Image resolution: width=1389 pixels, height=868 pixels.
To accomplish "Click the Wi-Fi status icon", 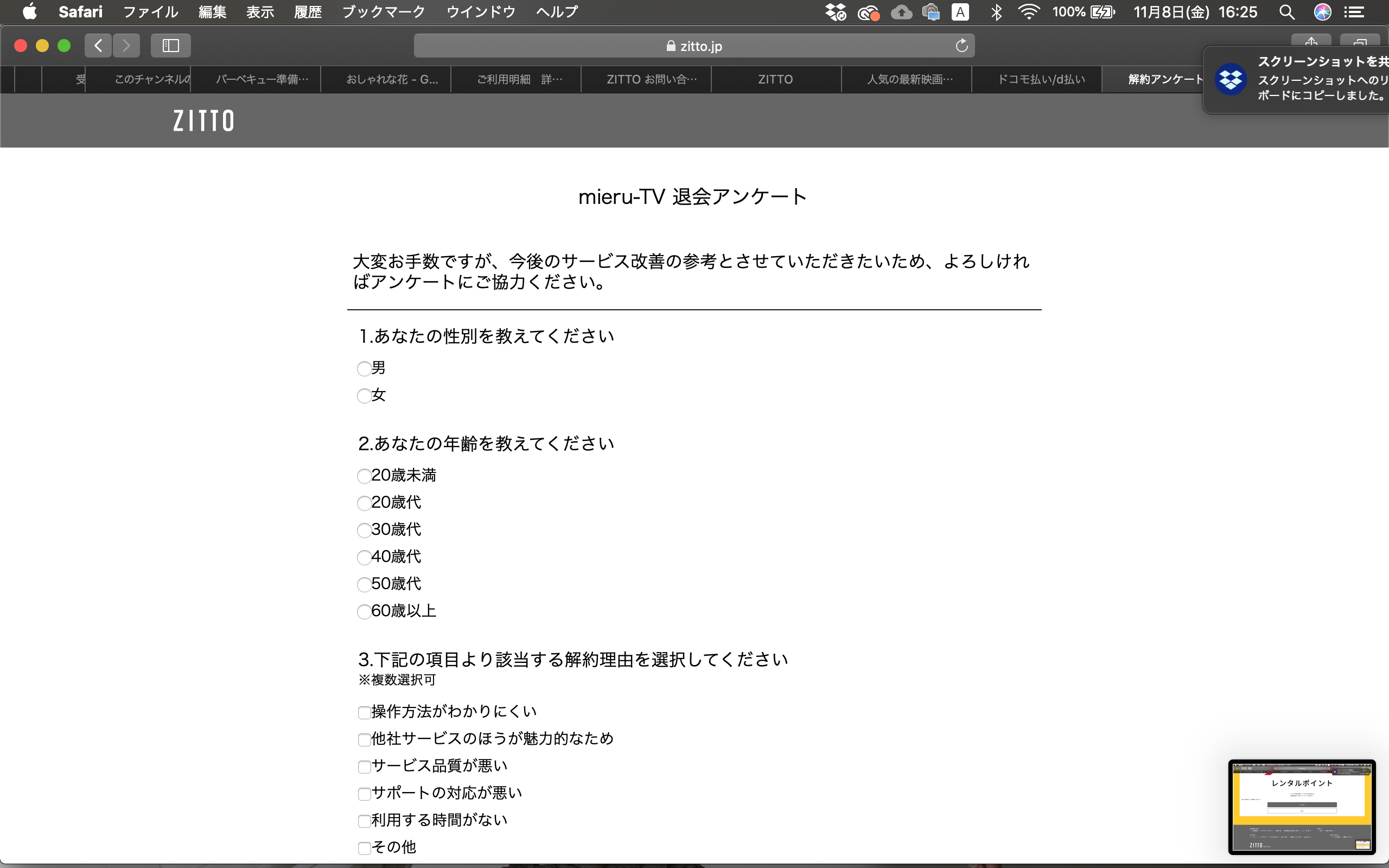I will 1029,12.
